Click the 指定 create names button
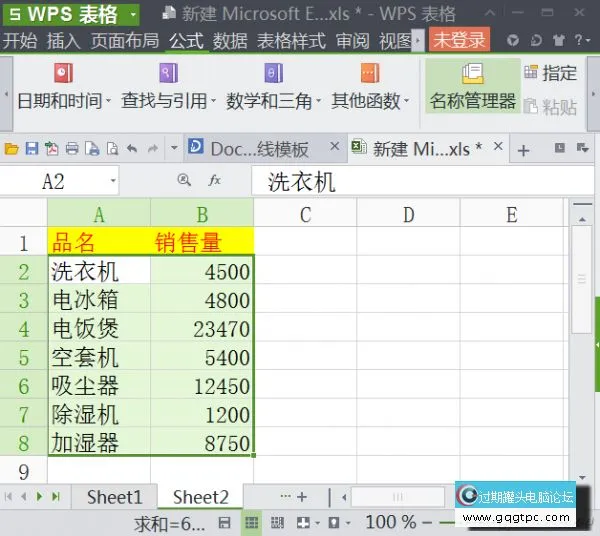The height and width of the screenshot is (536, 600). tap(550, 73)
